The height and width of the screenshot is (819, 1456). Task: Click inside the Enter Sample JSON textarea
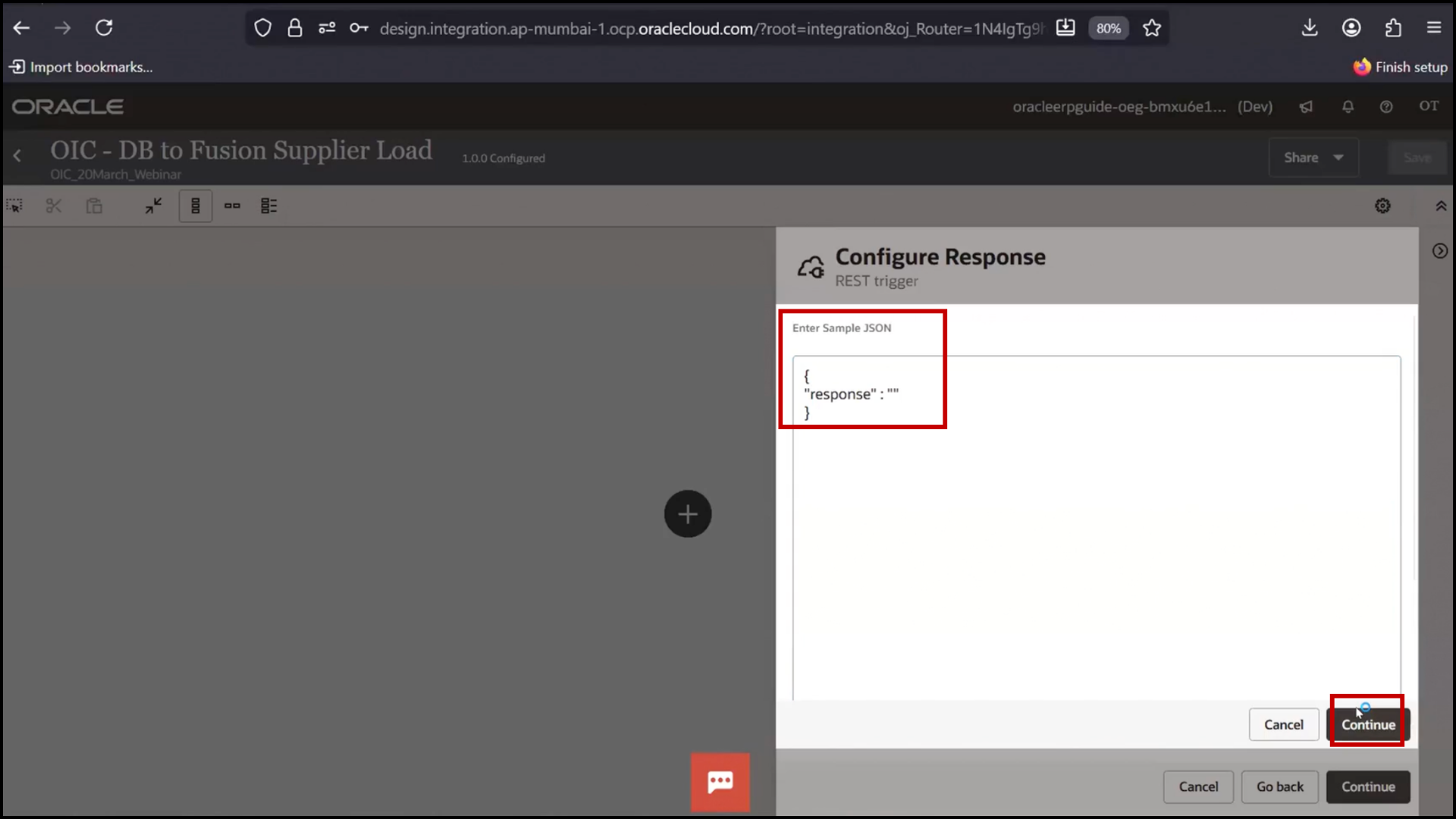[1097, 528]
